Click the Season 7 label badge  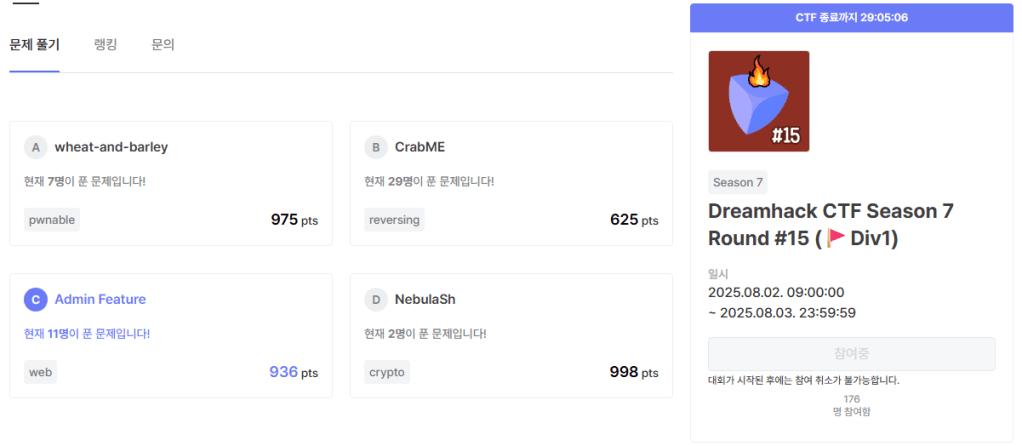737,182
